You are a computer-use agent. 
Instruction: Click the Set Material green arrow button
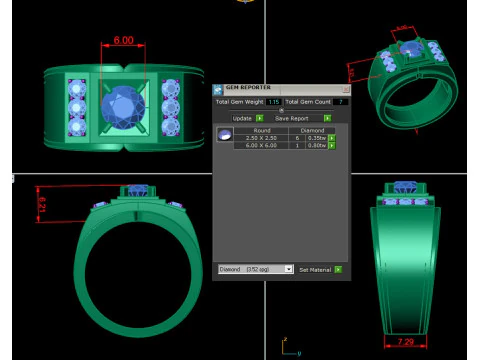(x=338, y=269)
